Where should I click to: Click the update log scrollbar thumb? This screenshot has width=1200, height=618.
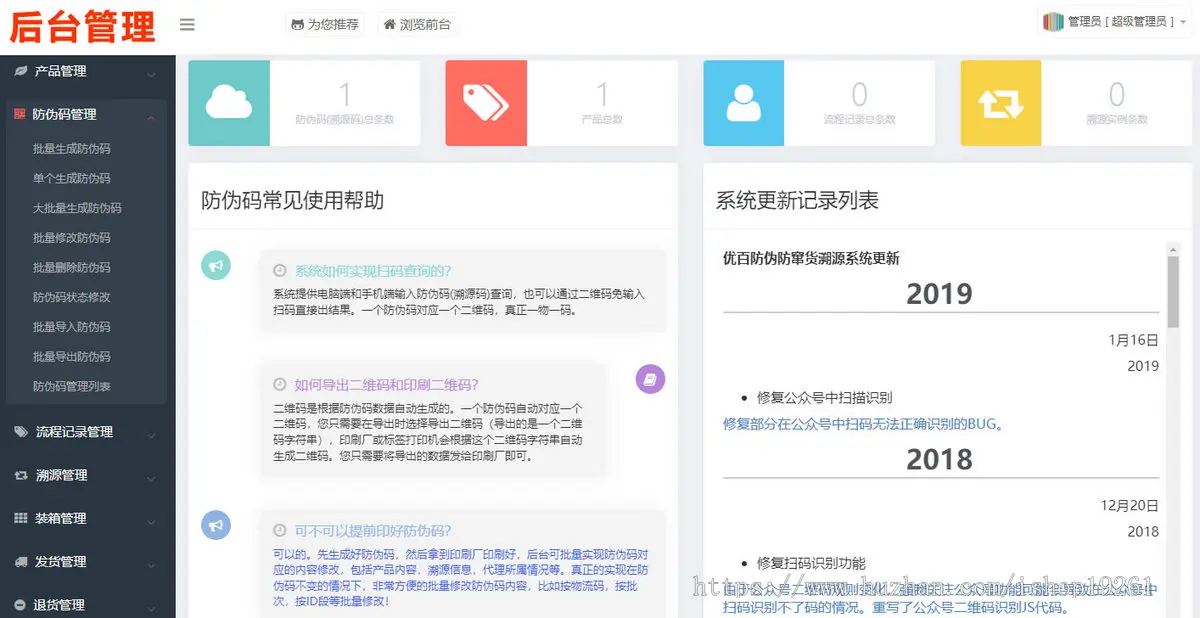[x=1173, y=290]
